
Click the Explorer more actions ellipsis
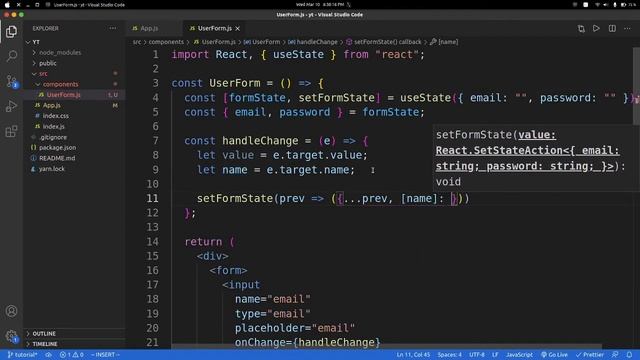coord(113,28)
